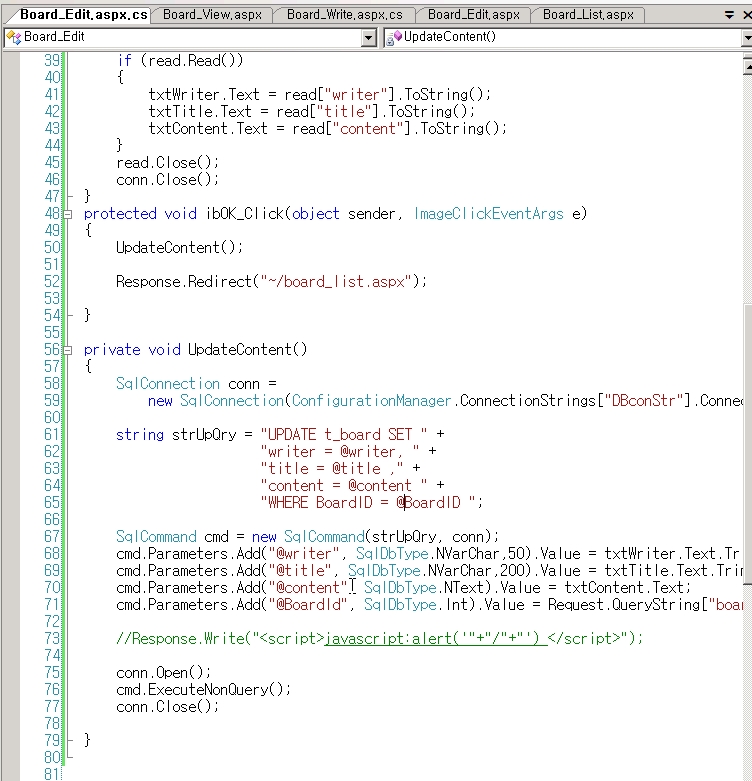The height and width of the screenshot is (781, 752).
Task: Switch to the Board_View.aspx tab
Action: (212, 15)
